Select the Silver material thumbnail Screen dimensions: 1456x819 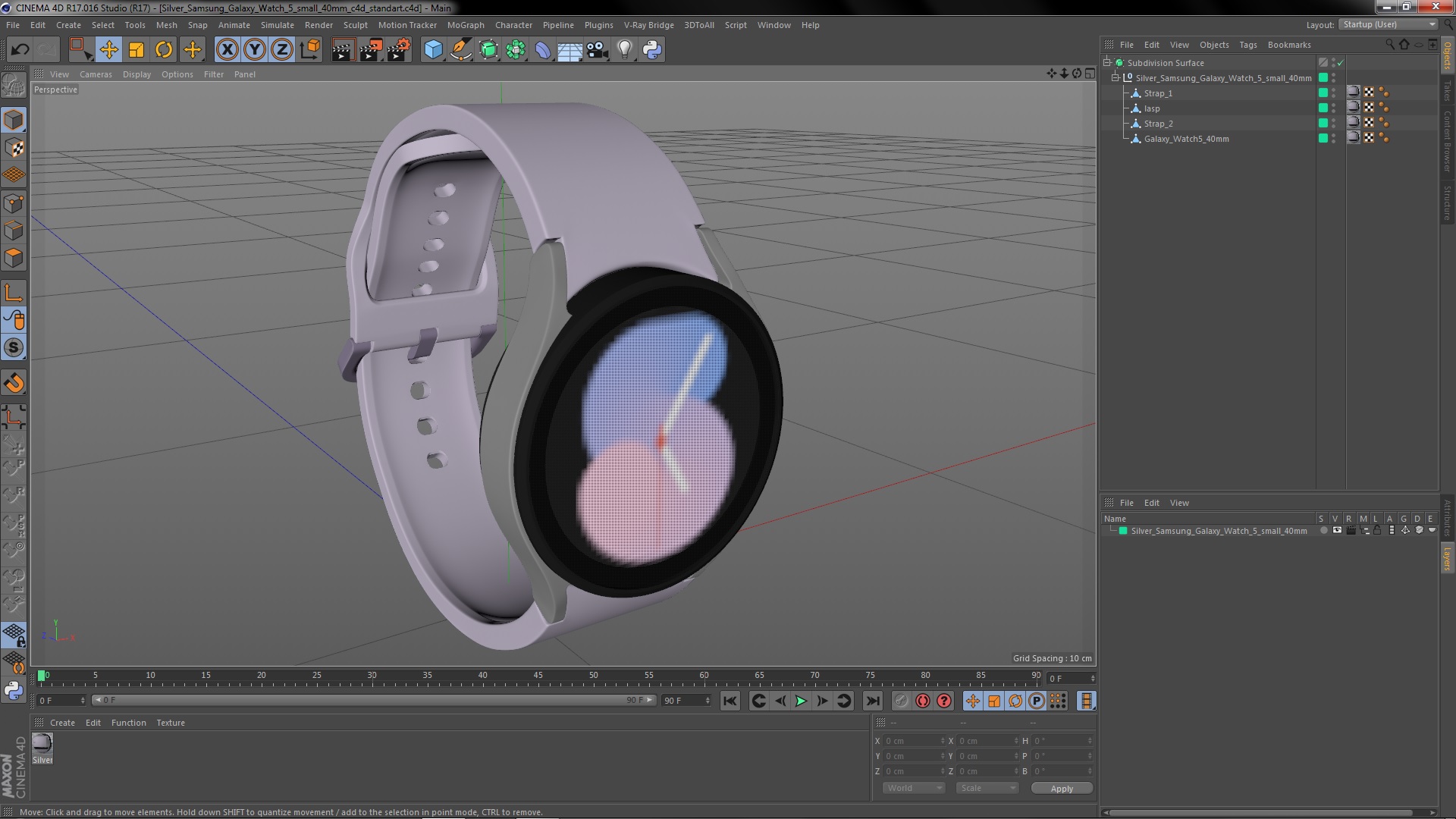42,743
